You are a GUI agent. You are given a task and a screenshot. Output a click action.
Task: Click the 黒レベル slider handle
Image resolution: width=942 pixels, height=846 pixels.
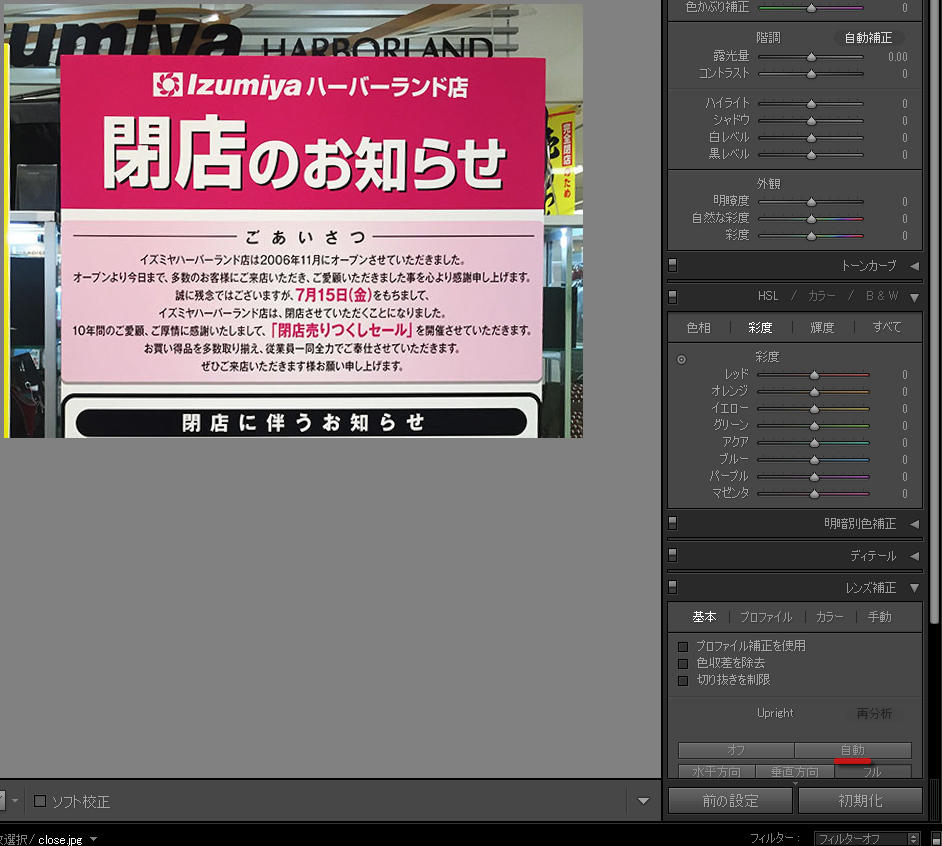click(812, 154)
